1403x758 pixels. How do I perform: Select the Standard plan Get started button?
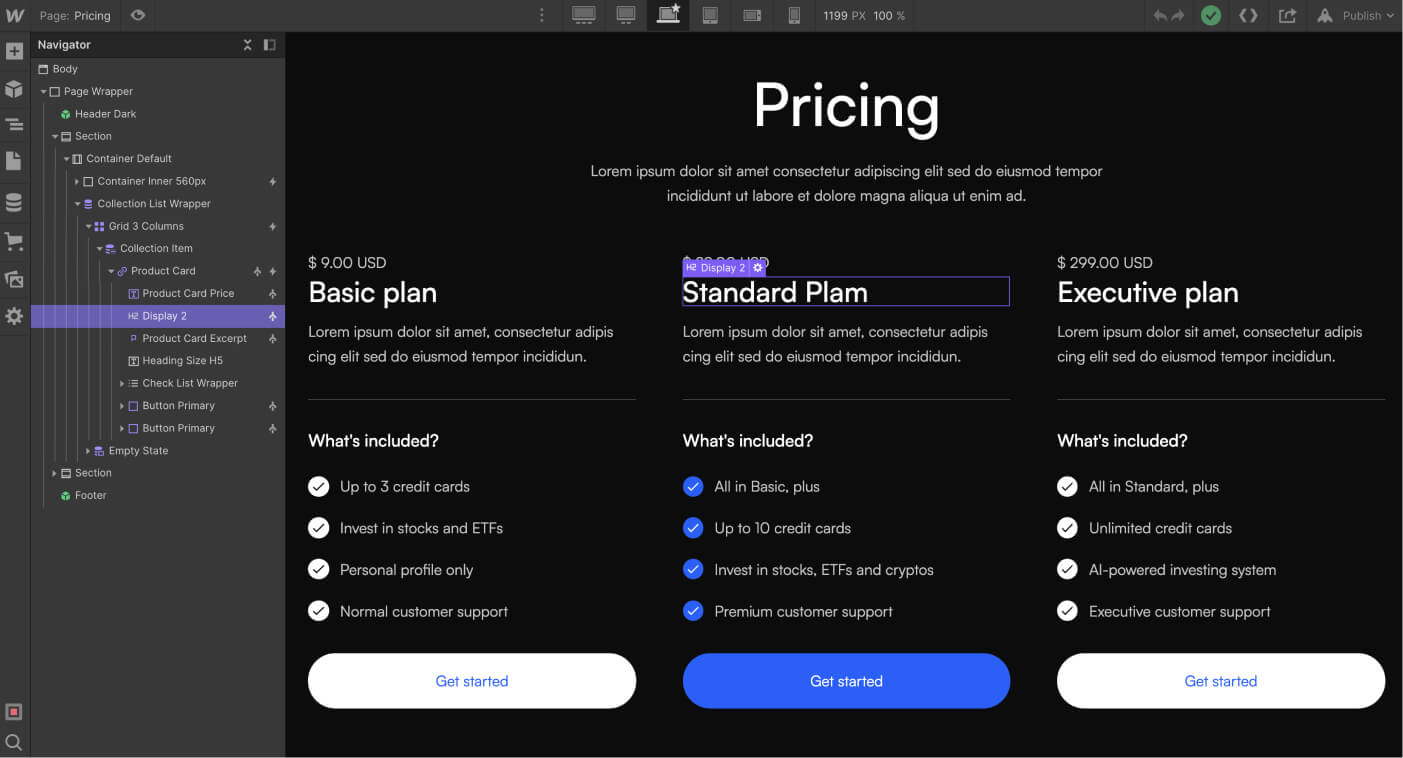(846, 681)
